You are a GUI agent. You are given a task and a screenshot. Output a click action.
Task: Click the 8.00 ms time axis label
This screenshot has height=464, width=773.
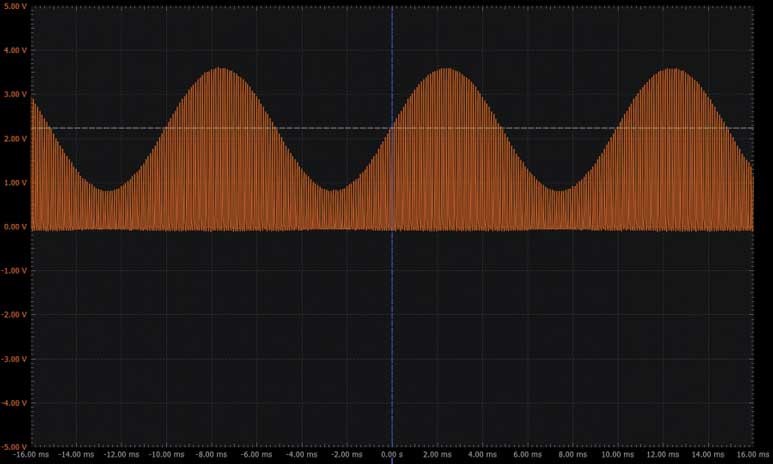coord(572,453)
